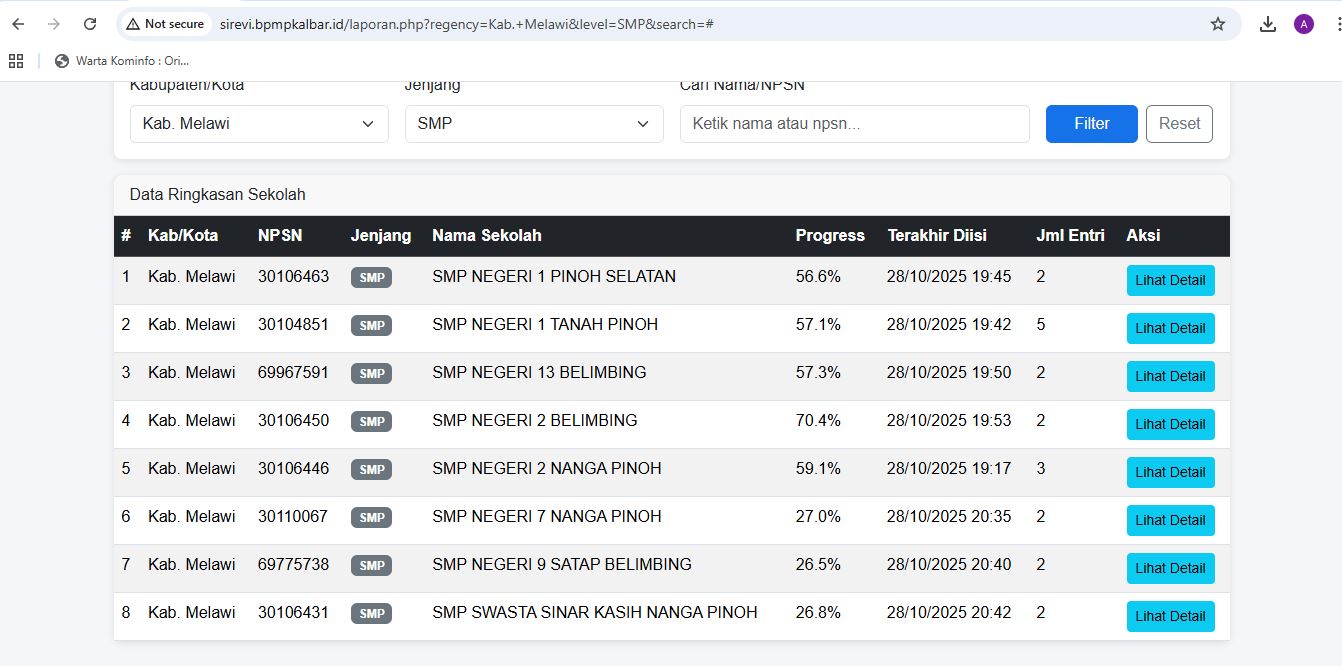Bookmark page using the star icon

pos(1217,24)
